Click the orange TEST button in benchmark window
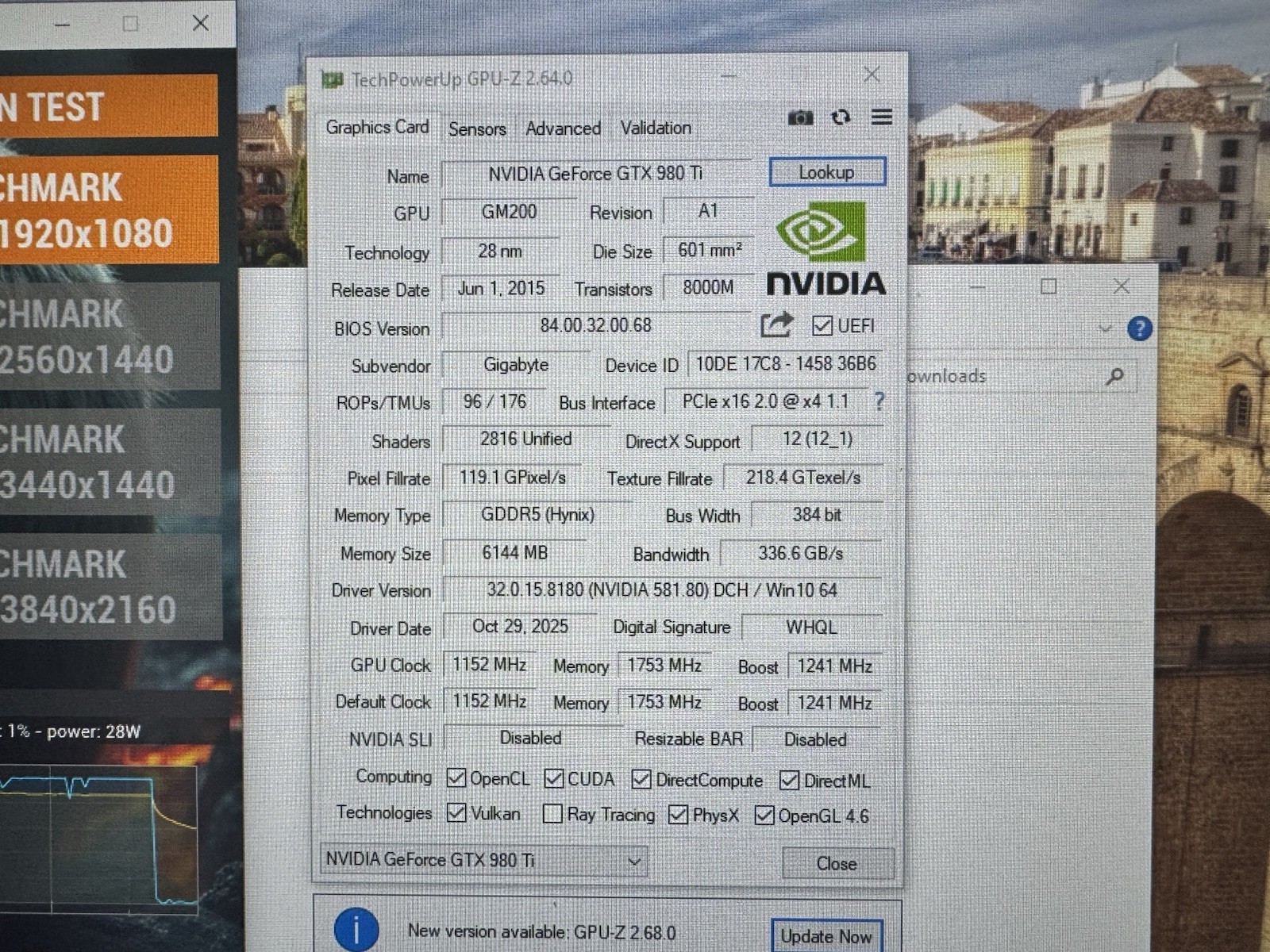The width and height of the screenshot is (1270, 952). coord(109,106)
